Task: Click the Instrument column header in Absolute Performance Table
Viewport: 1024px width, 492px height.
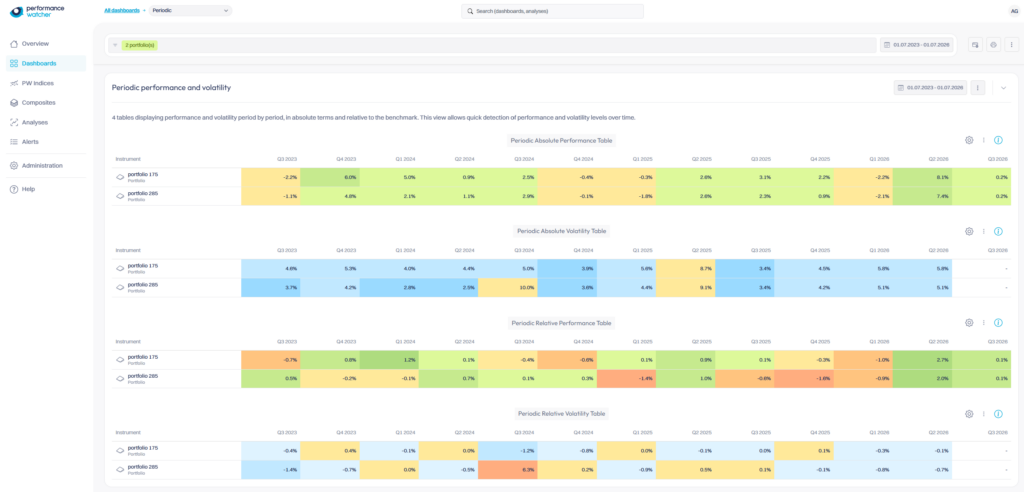Action: (128, 159)
